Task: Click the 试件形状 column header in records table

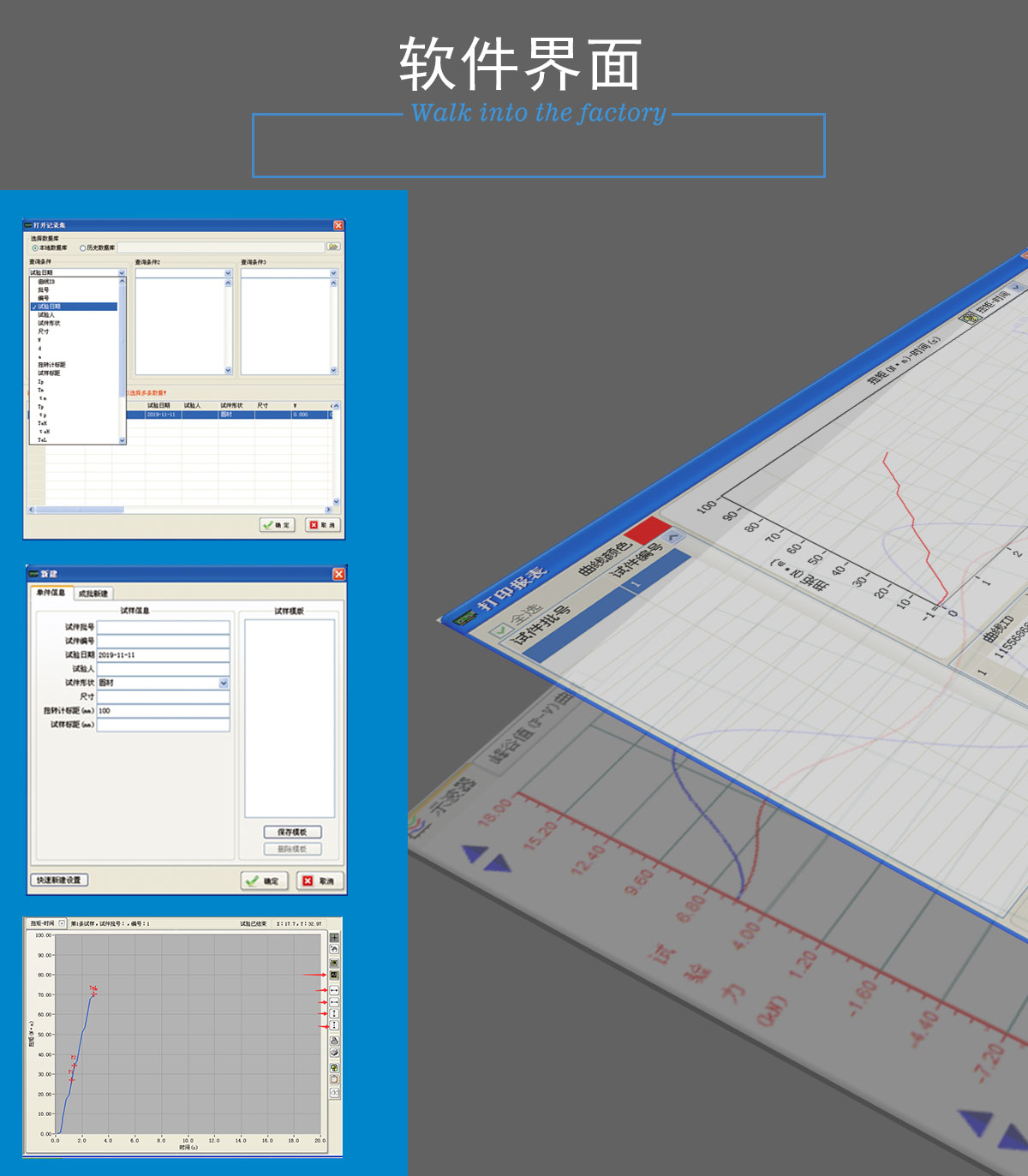Action: 231,406
